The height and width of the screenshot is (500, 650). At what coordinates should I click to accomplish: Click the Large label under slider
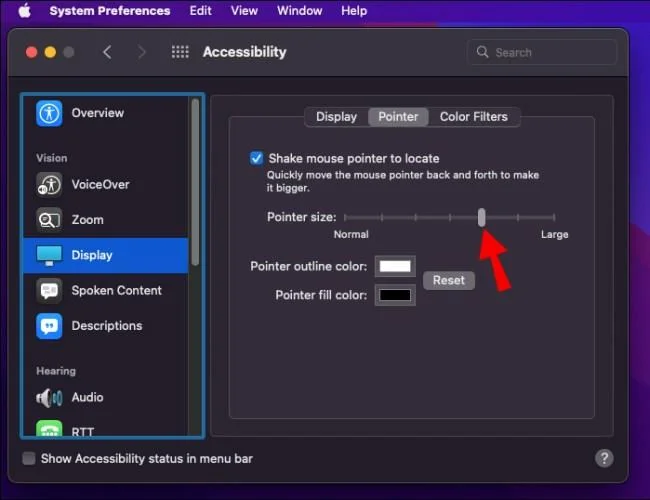pos(554,235)
